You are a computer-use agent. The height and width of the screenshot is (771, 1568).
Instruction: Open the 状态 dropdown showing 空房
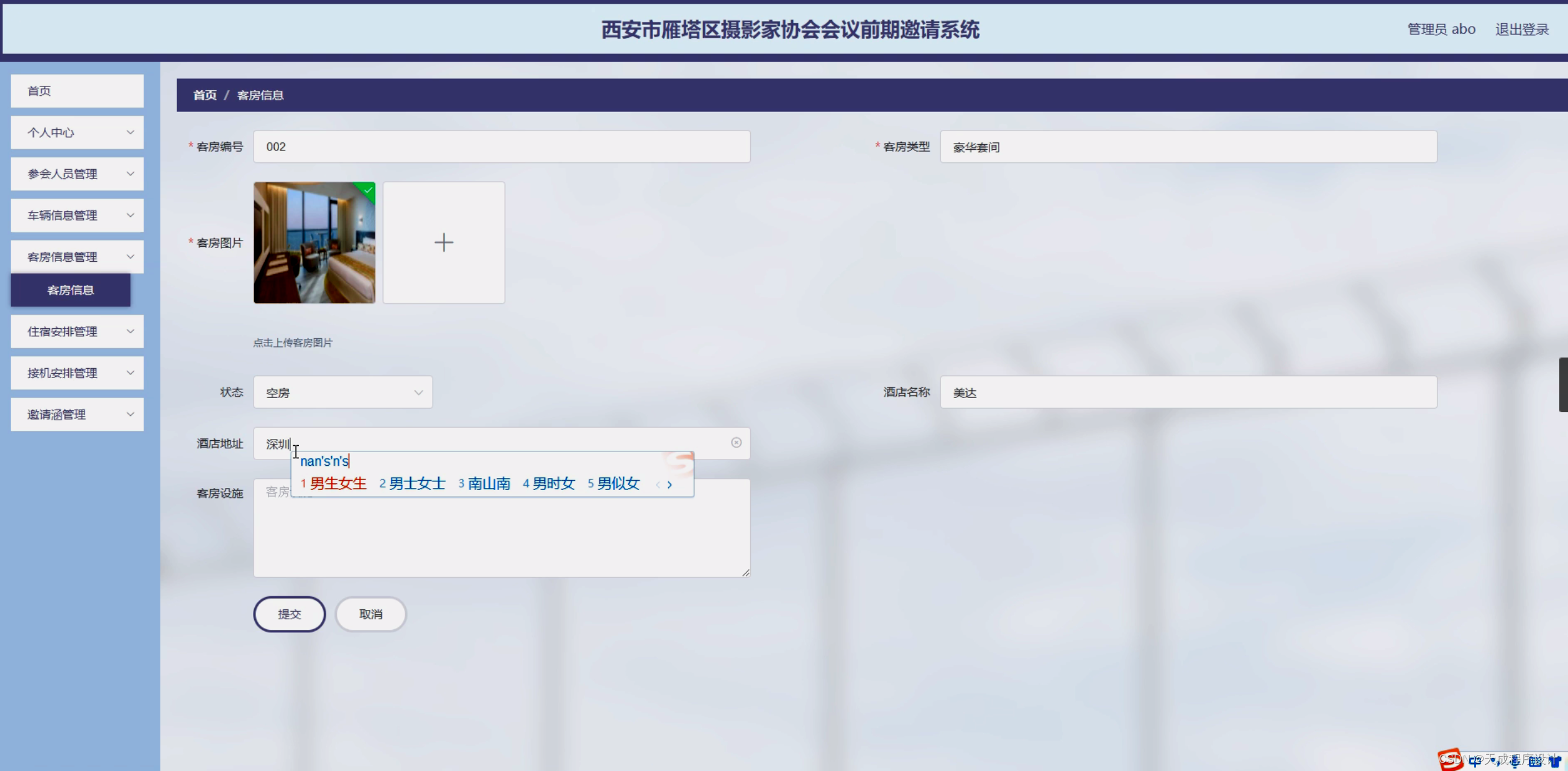(342, 392)
